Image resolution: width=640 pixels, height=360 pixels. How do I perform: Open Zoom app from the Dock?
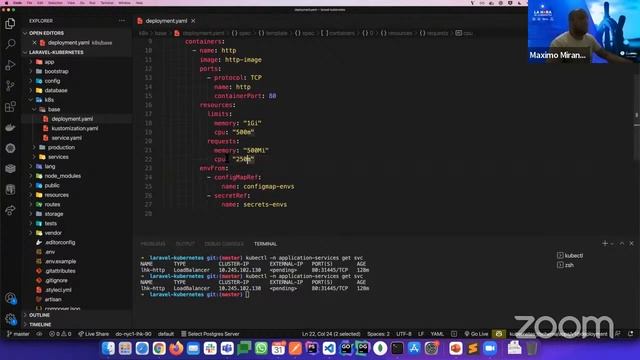(489, 348)
